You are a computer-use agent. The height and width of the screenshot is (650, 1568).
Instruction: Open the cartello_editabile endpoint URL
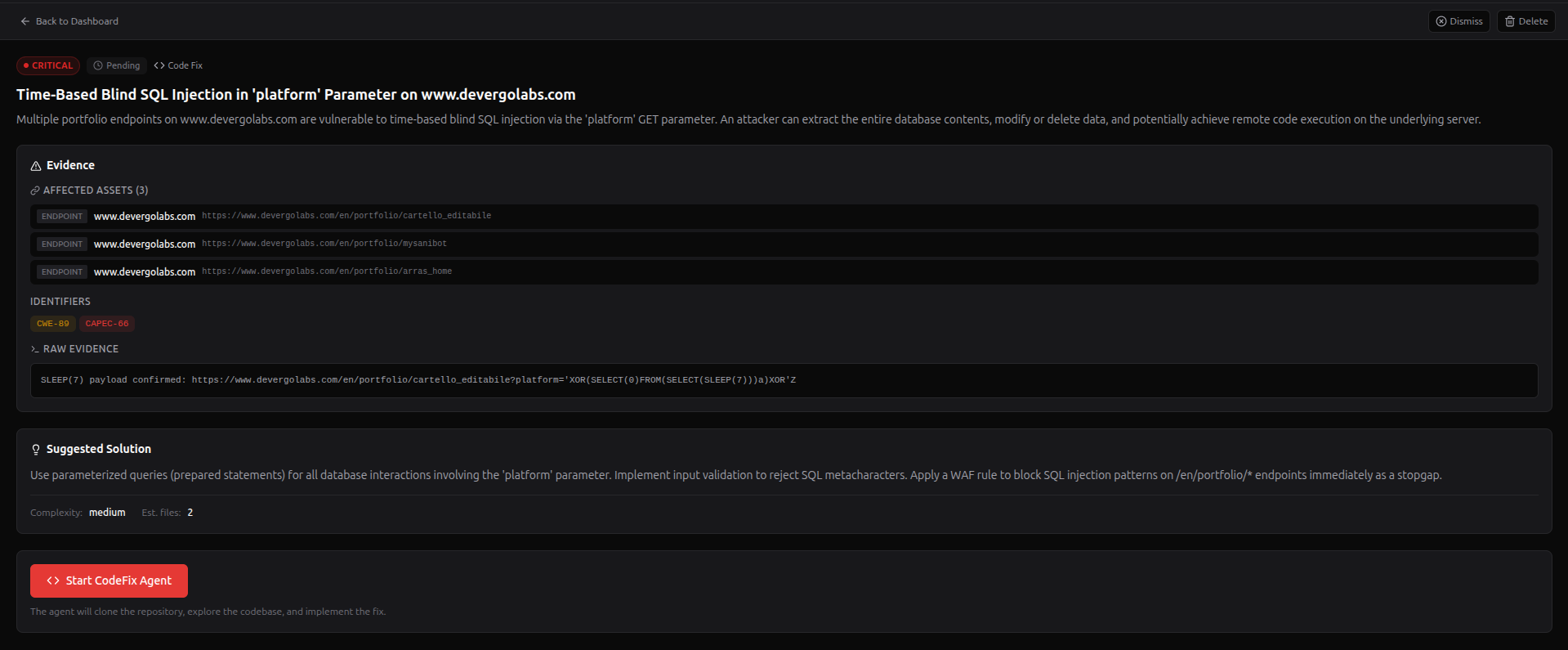point(346,216)
